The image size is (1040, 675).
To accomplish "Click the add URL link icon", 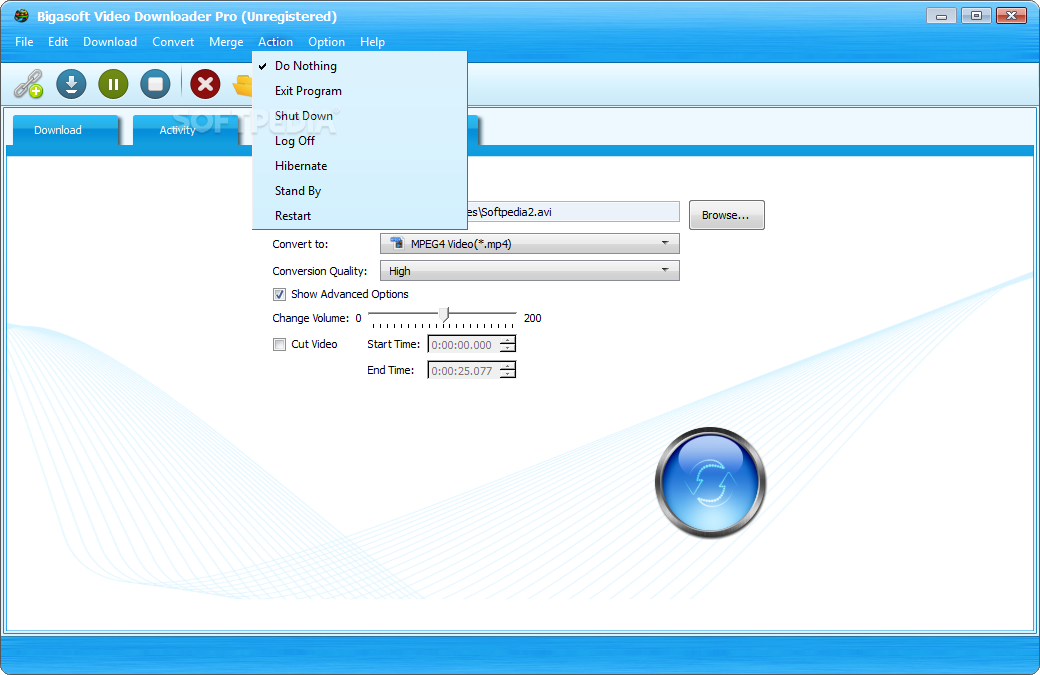I will pyautogui.click(x=29, y=84).
